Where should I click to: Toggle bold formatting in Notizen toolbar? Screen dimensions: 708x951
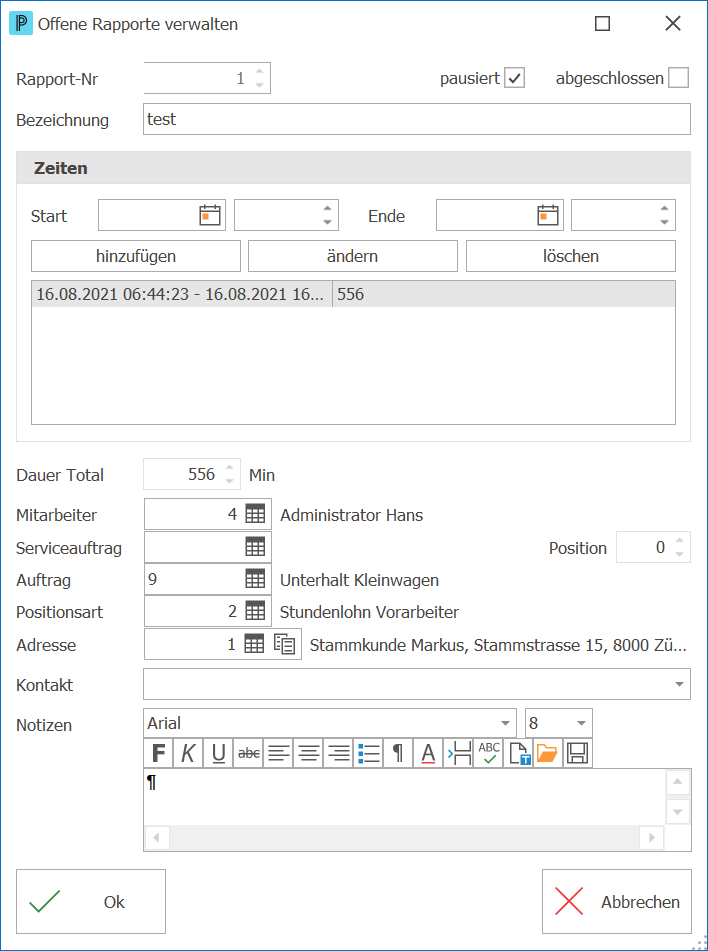tap(158, 753)
